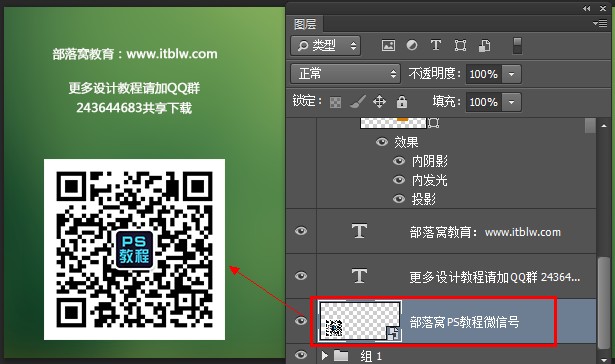This screenshot has width=615, height=364.
Task: Click the layers scroll down arrow
Action: tap(604, 359)
